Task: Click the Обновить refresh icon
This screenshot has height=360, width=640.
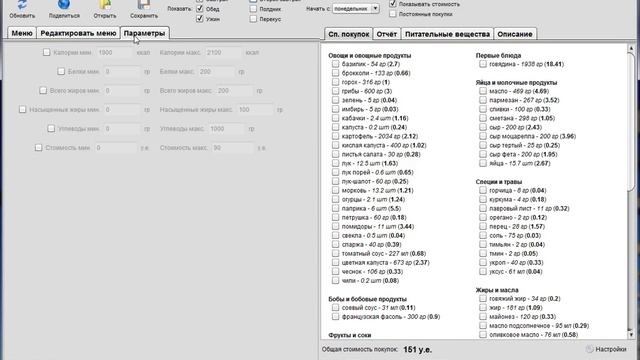Action: pyautogui.click(x=22, y=5)
